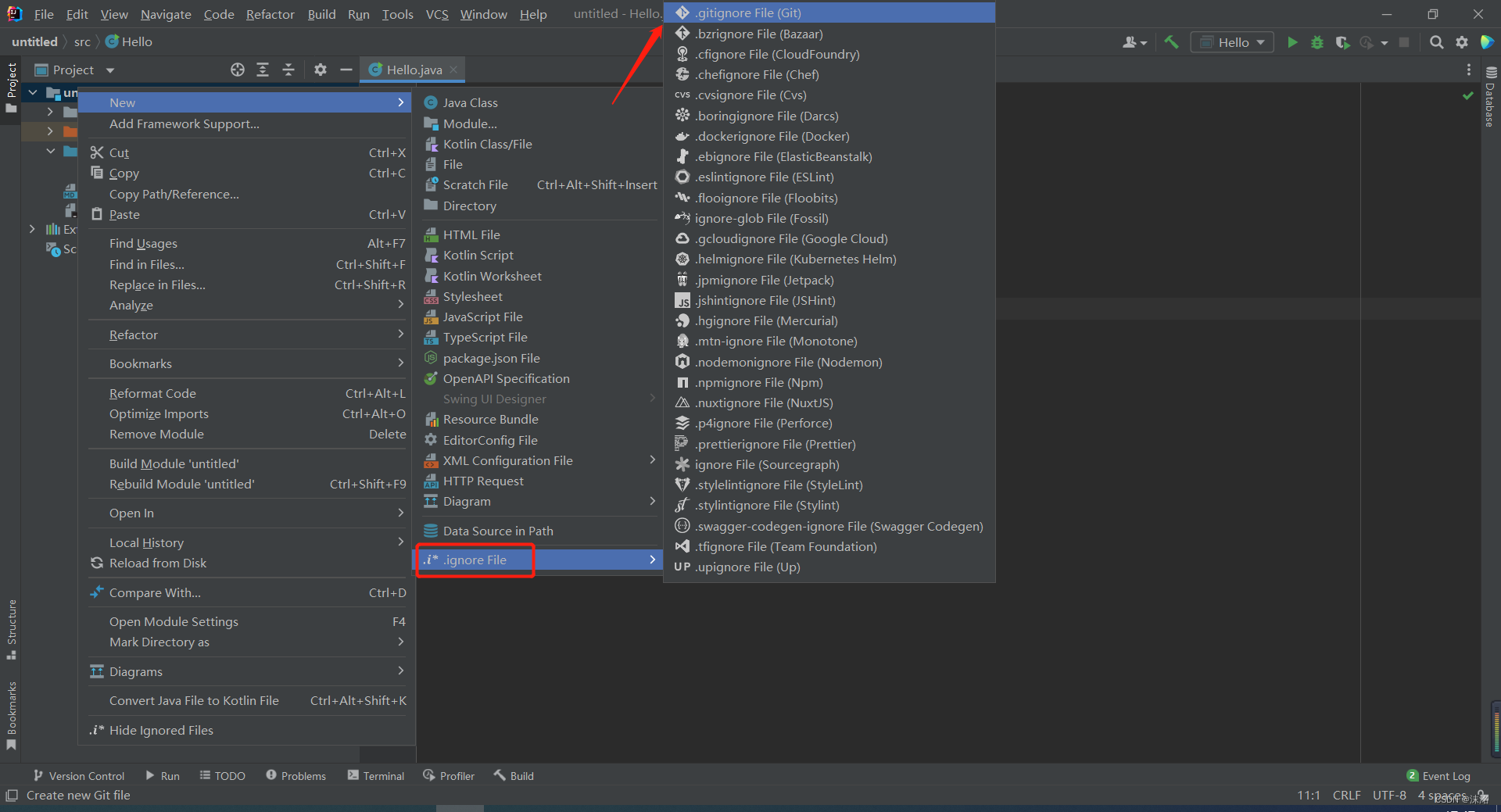Open Project panel options gear
Image resolution: width=1501 pixels, height=812 pixels.
(320, 70)
